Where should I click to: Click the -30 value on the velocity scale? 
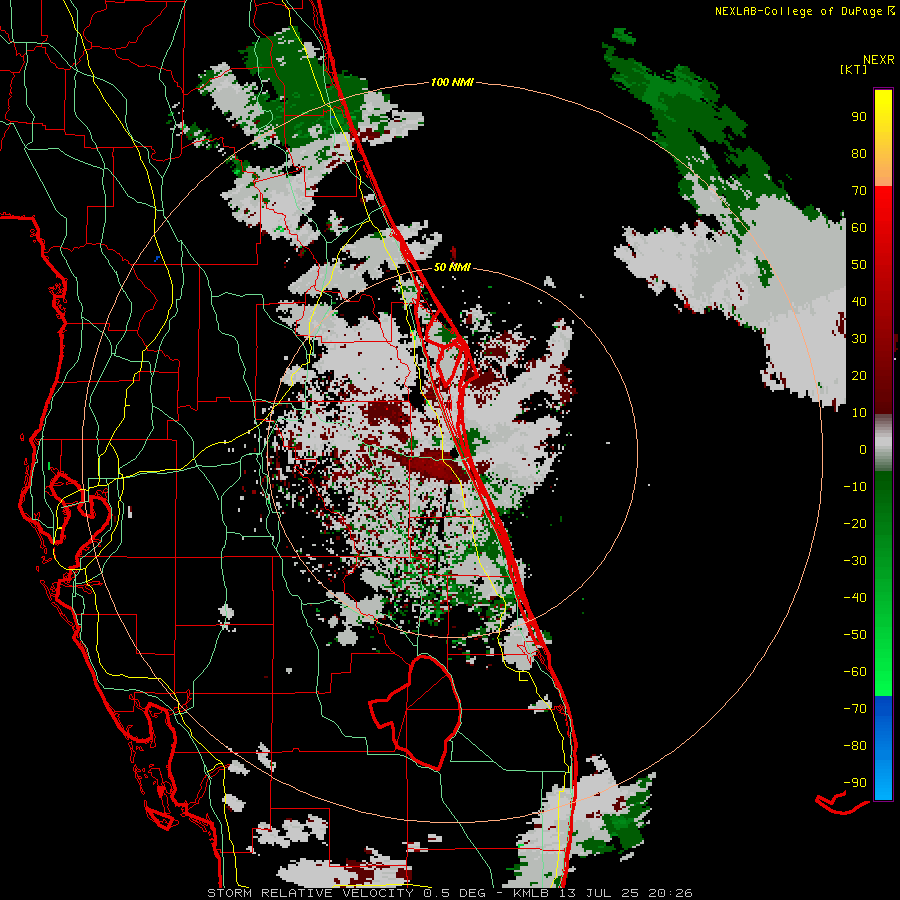(x=855, y=561)
